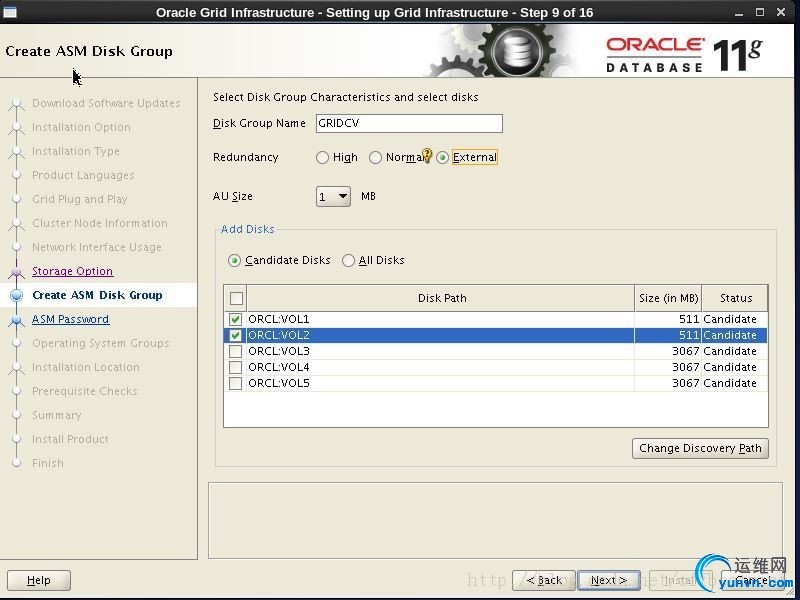Image resolution: width=800 pixels, height=600 pixels.
Task: Click the Help button
Action: click(x=39, y=580)
